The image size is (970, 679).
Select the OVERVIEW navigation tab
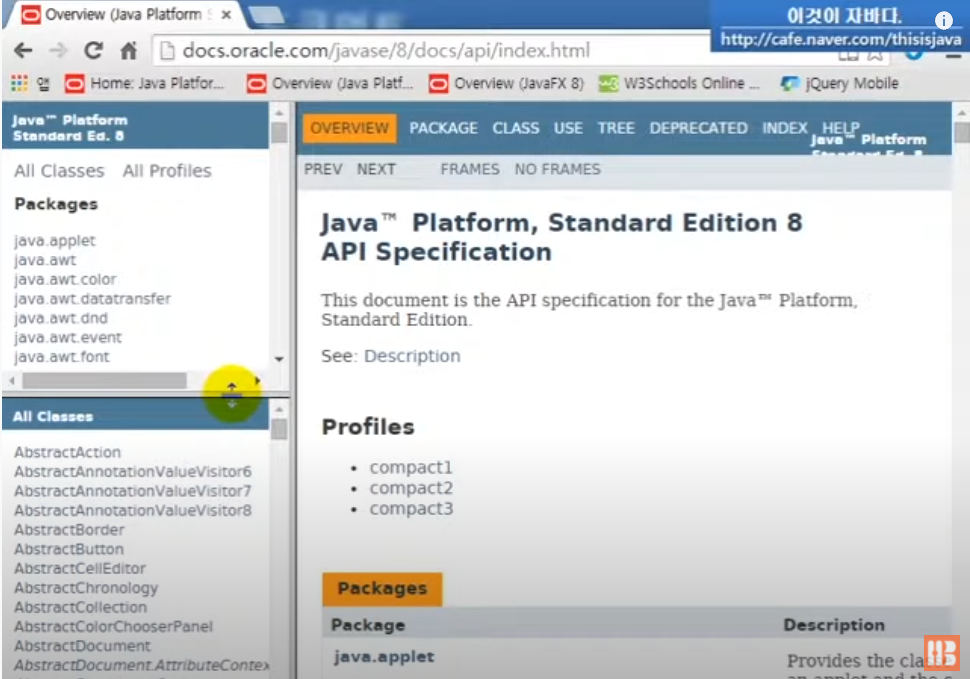(x=350, y=128)
